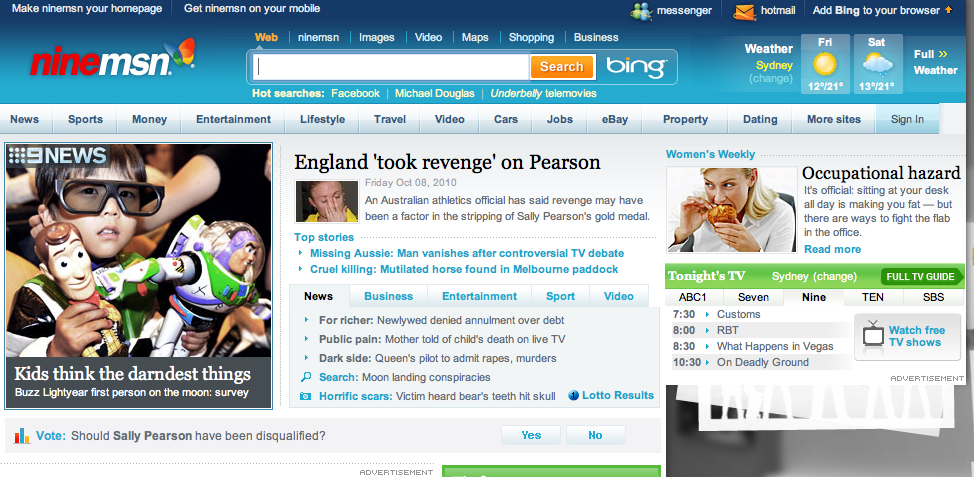Click the arrow beside Add Bing to your browser
This screenshot has height=477, width=974.
coord(949,10)
